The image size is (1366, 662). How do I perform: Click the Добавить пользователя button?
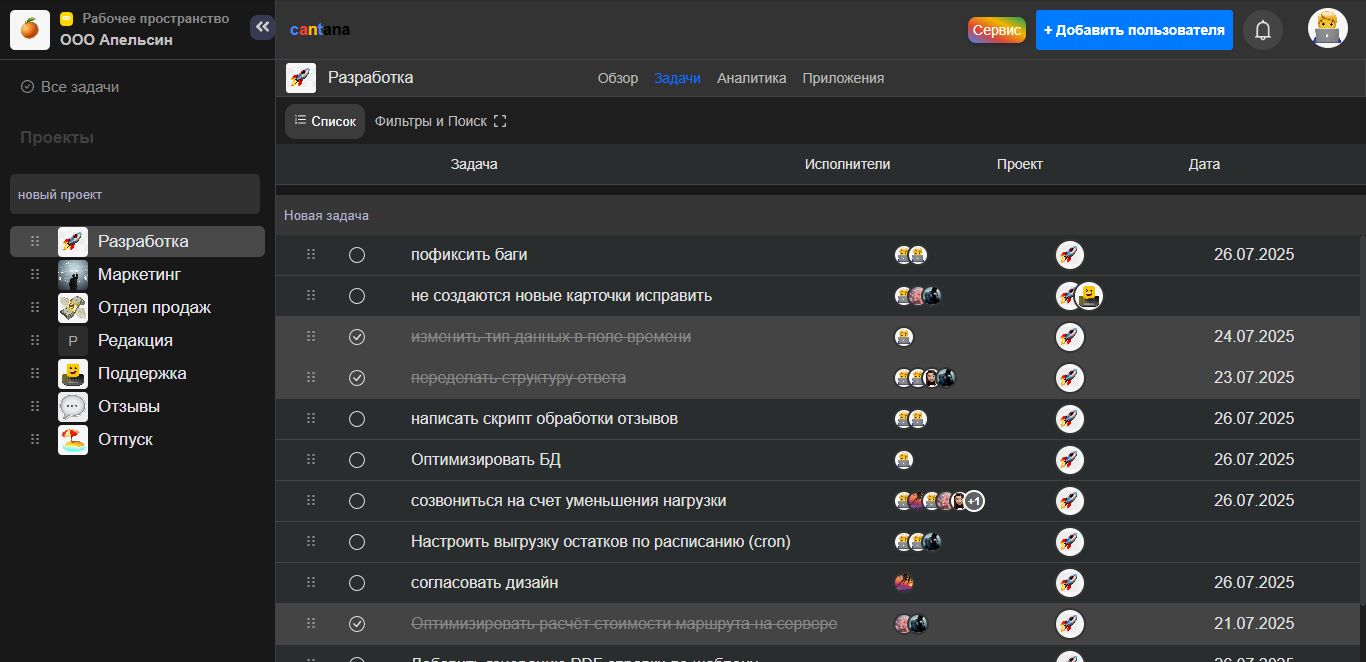point(1133,30)
